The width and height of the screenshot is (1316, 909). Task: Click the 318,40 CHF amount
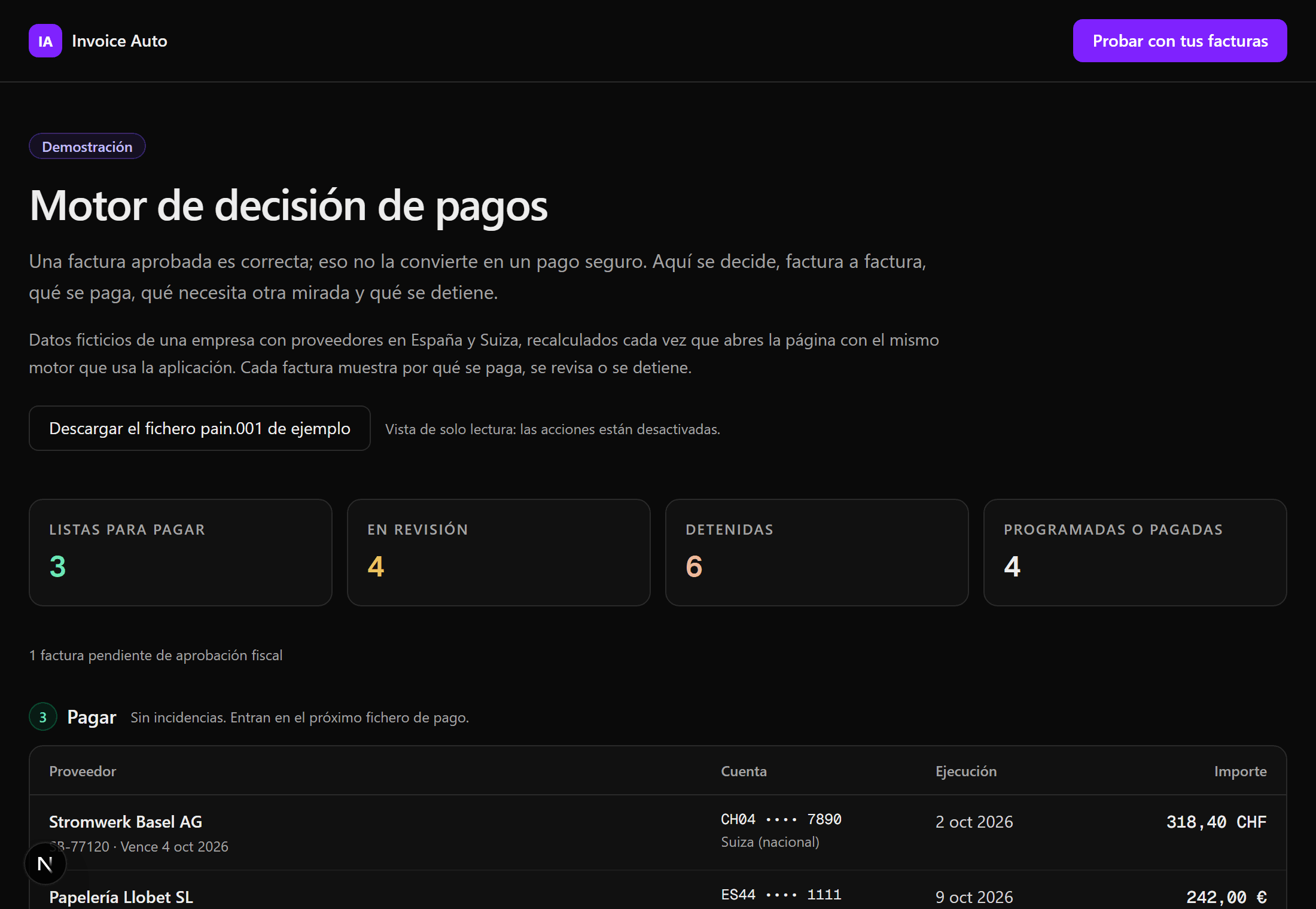pos(1217,822)
